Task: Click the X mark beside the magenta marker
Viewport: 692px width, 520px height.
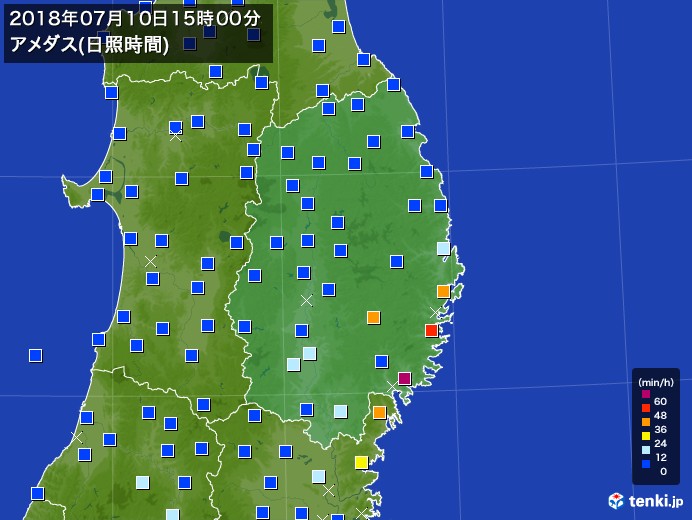Action: click(x=392, y=387)
